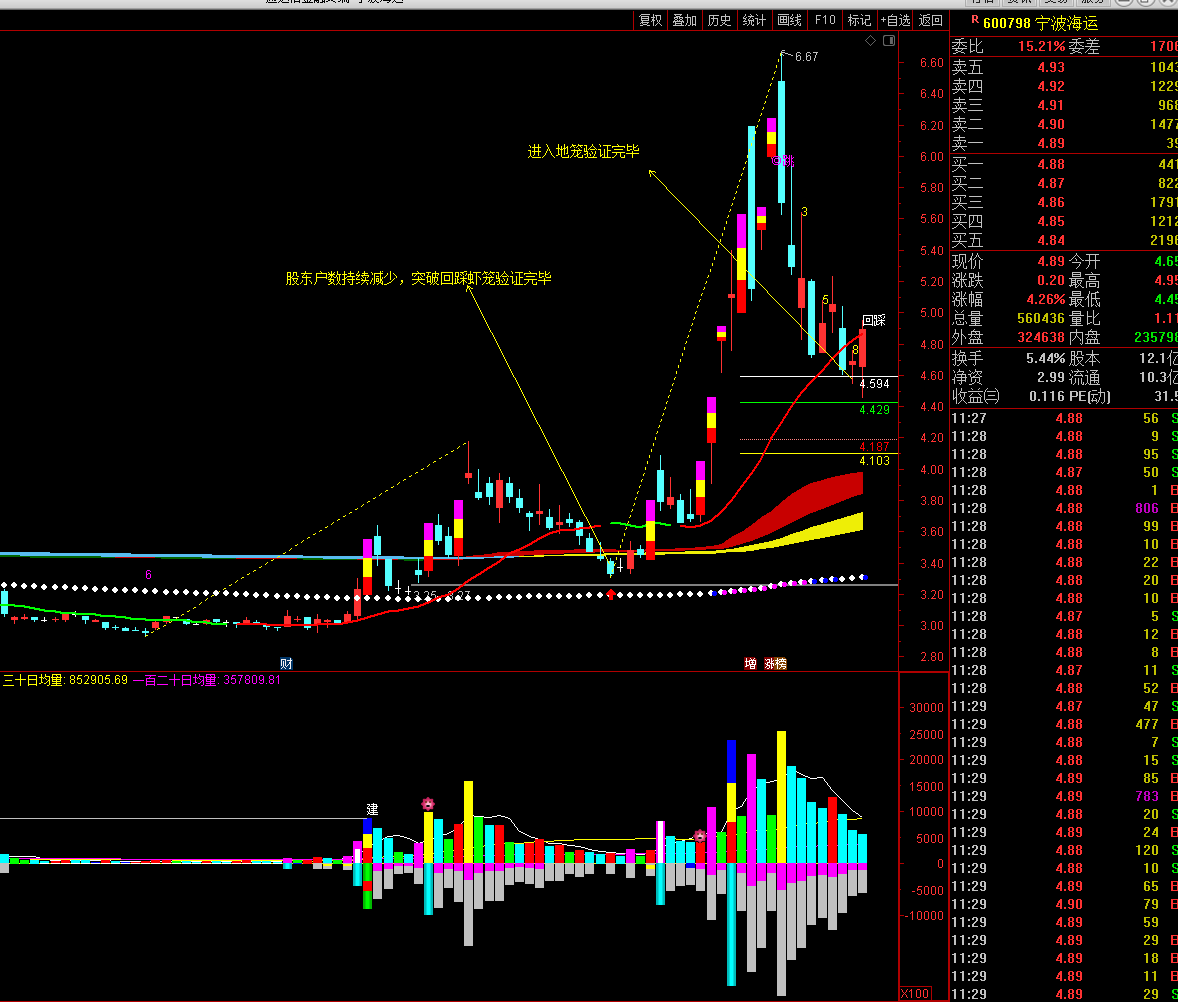Click 净资 value 2.99
Image resolution: width=1178 pixels, height=1002 pixels.
pos(1051,377)
